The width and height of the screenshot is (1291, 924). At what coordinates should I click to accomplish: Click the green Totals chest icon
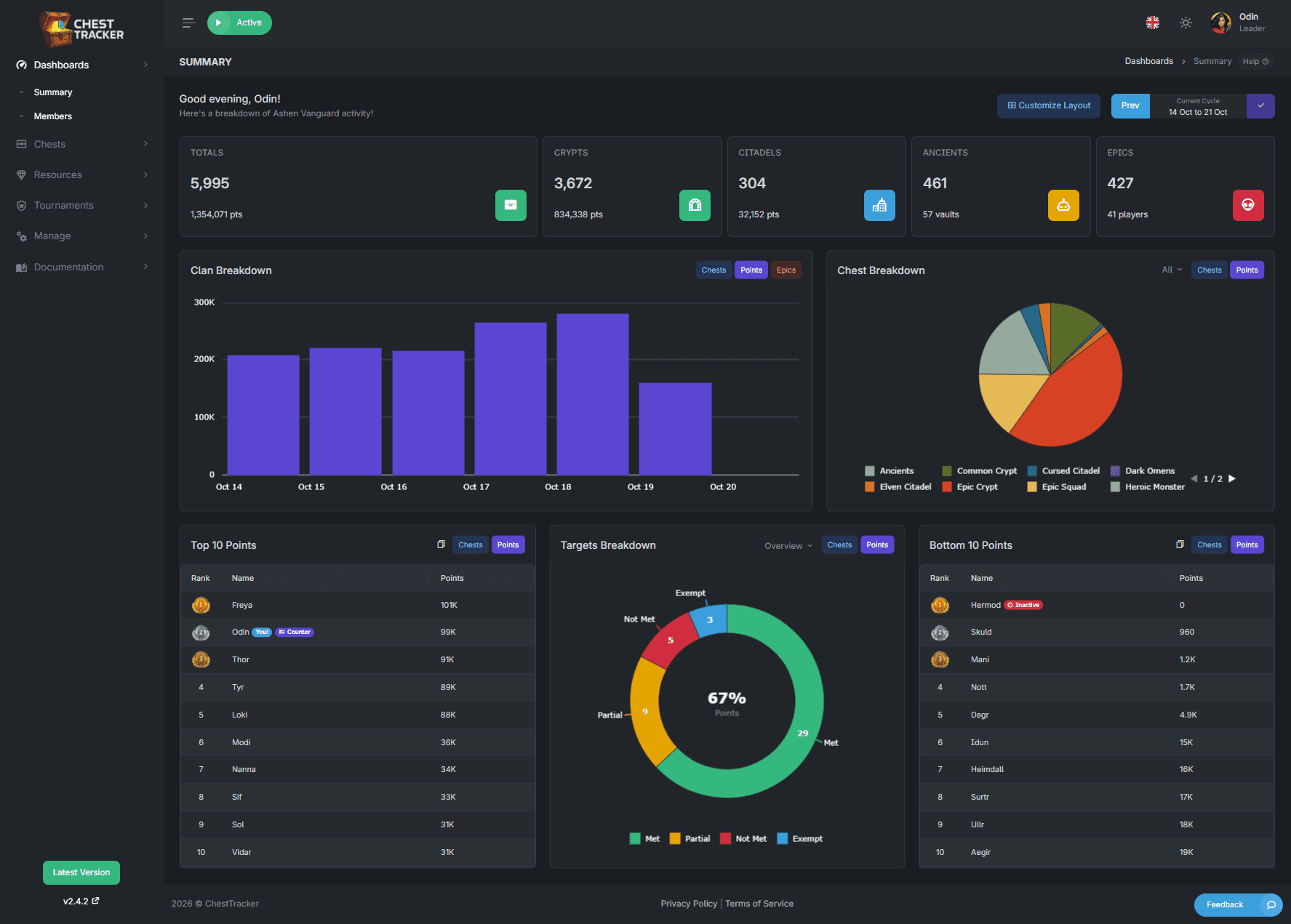[x=511, y=205]
